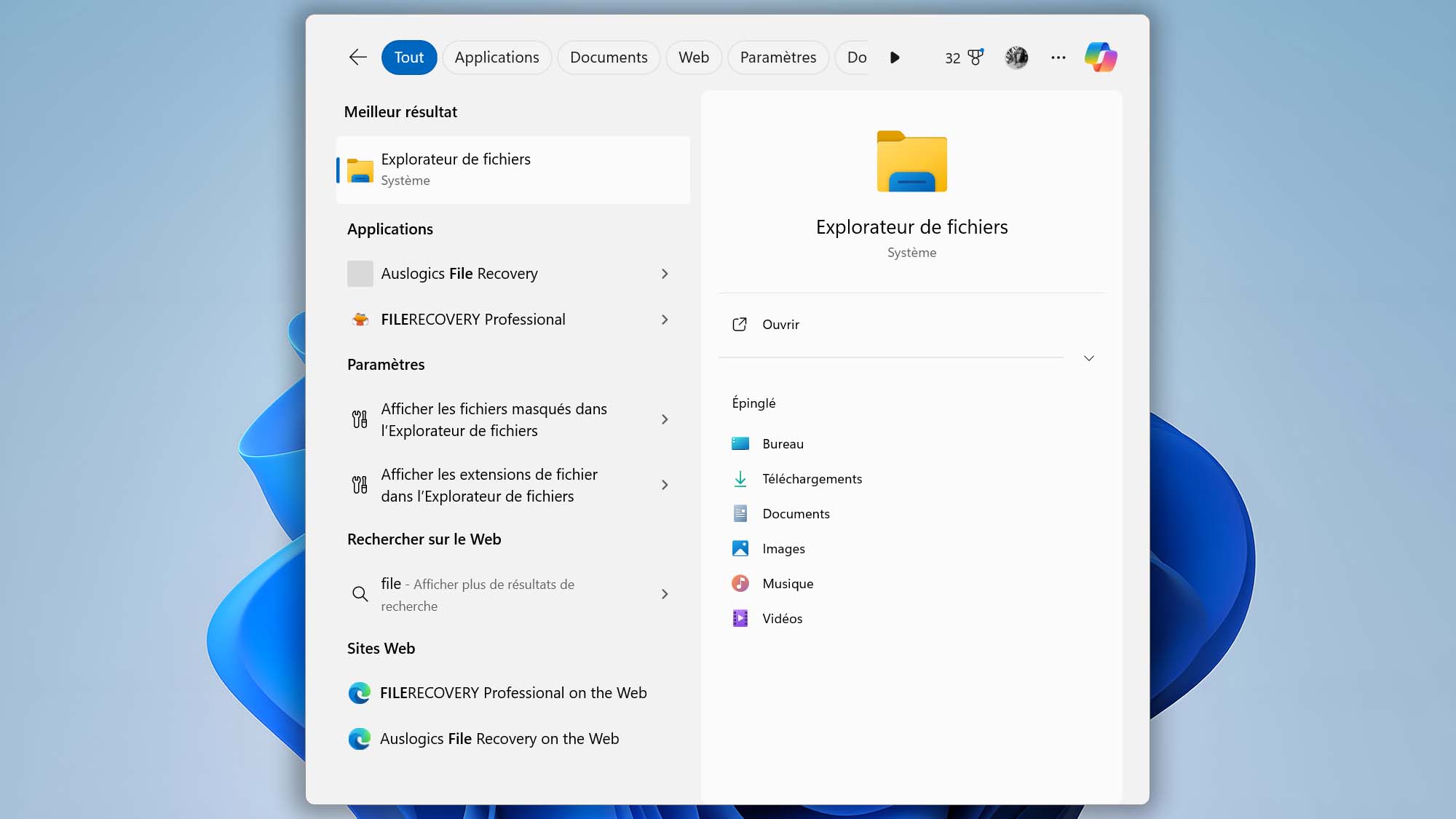1456x819 pixels.
Task: Select the Applications filter tab
Action: [x=497, y=57]
